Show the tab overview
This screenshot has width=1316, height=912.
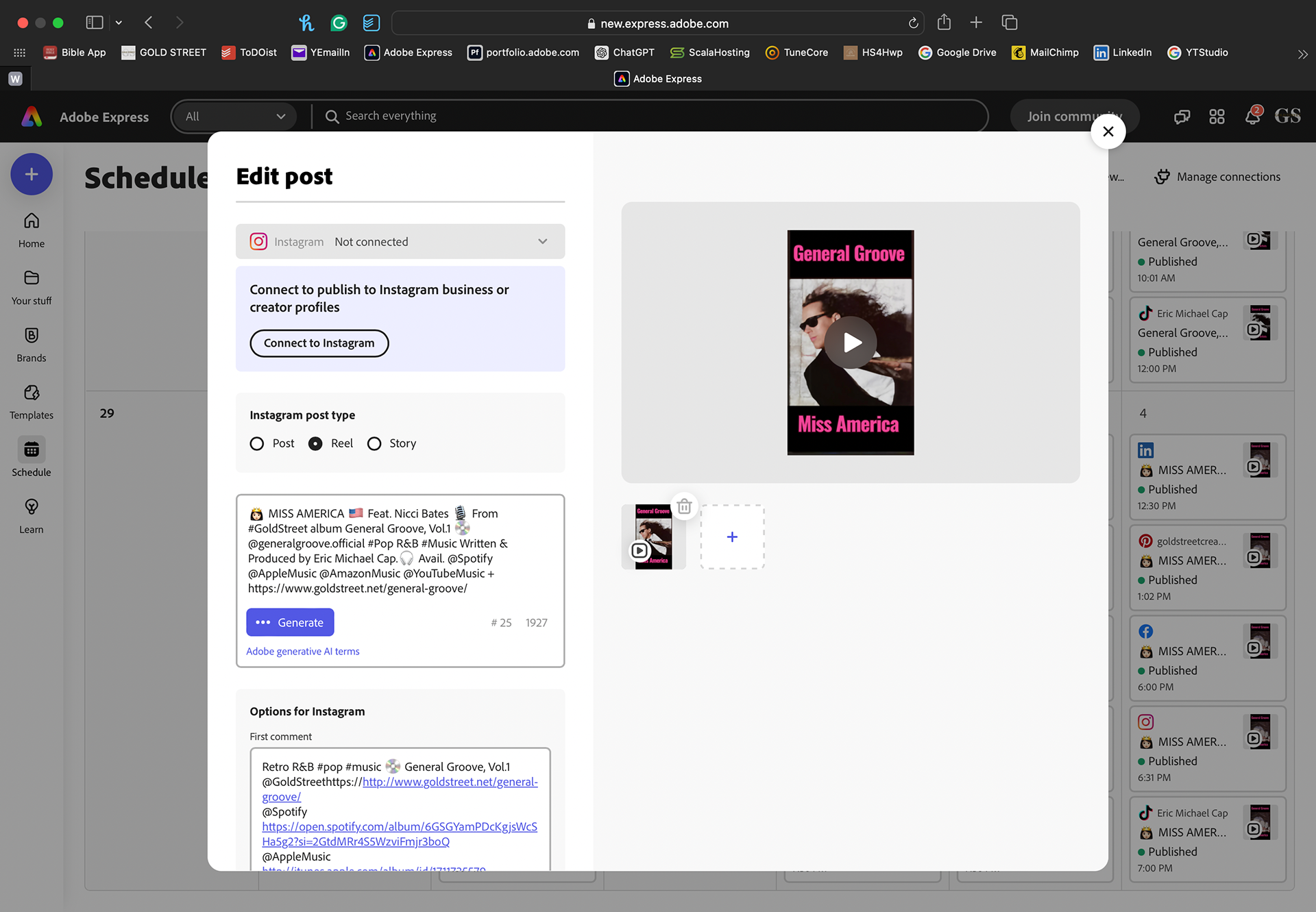(1010, 23)
